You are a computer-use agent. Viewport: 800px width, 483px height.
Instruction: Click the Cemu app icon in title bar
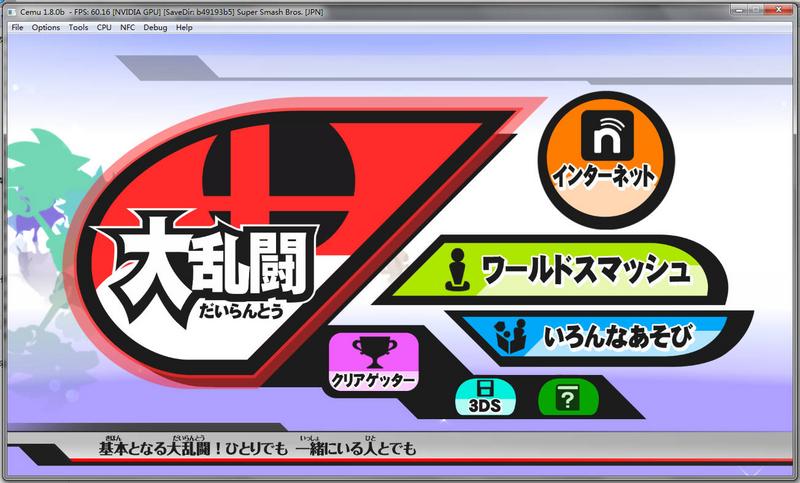(x=10, y=8)
